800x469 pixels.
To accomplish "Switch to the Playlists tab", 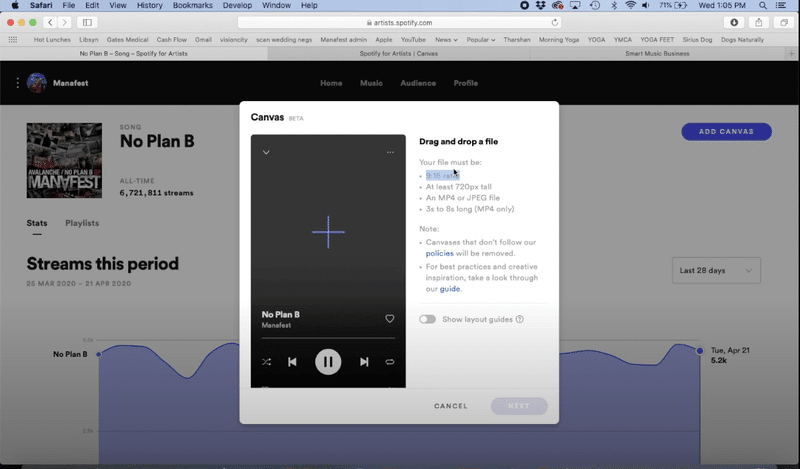I will click(82, 223).
